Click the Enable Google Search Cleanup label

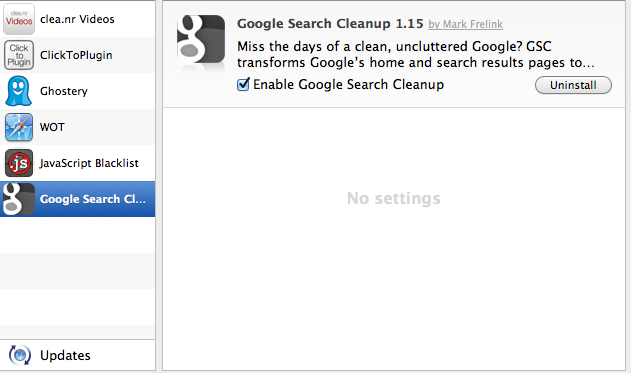point(348,84)
